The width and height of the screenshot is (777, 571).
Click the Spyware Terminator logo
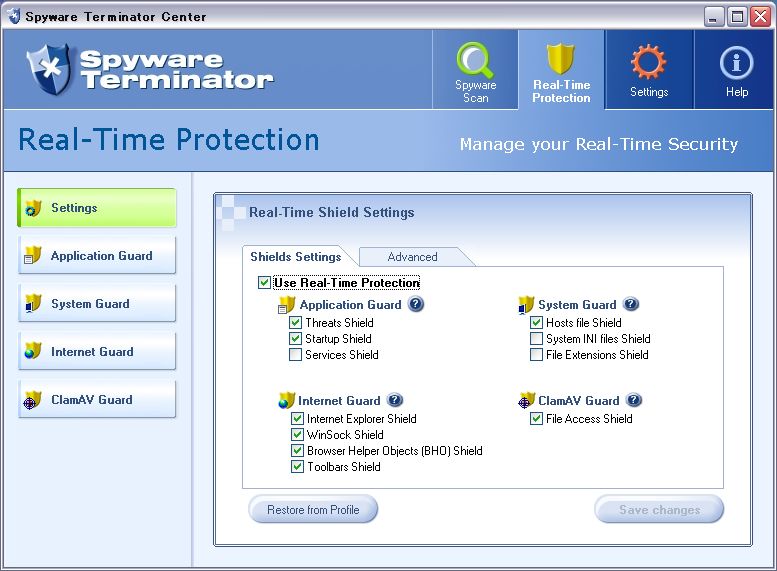[150, 68]
